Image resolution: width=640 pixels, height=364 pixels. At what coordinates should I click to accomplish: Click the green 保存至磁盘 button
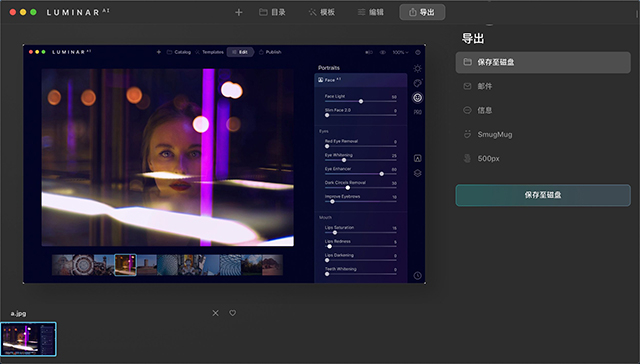[543, 195]
